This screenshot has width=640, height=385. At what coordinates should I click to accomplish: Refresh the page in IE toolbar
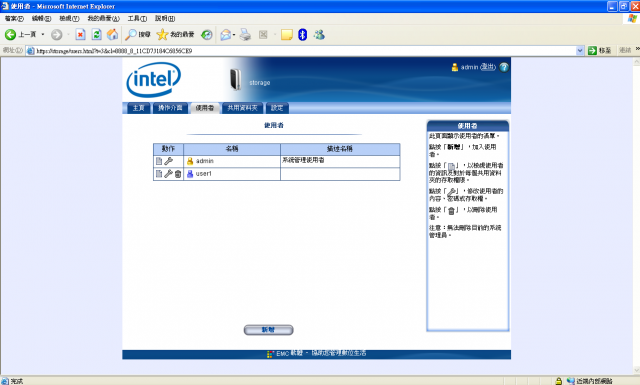(96, 35)
